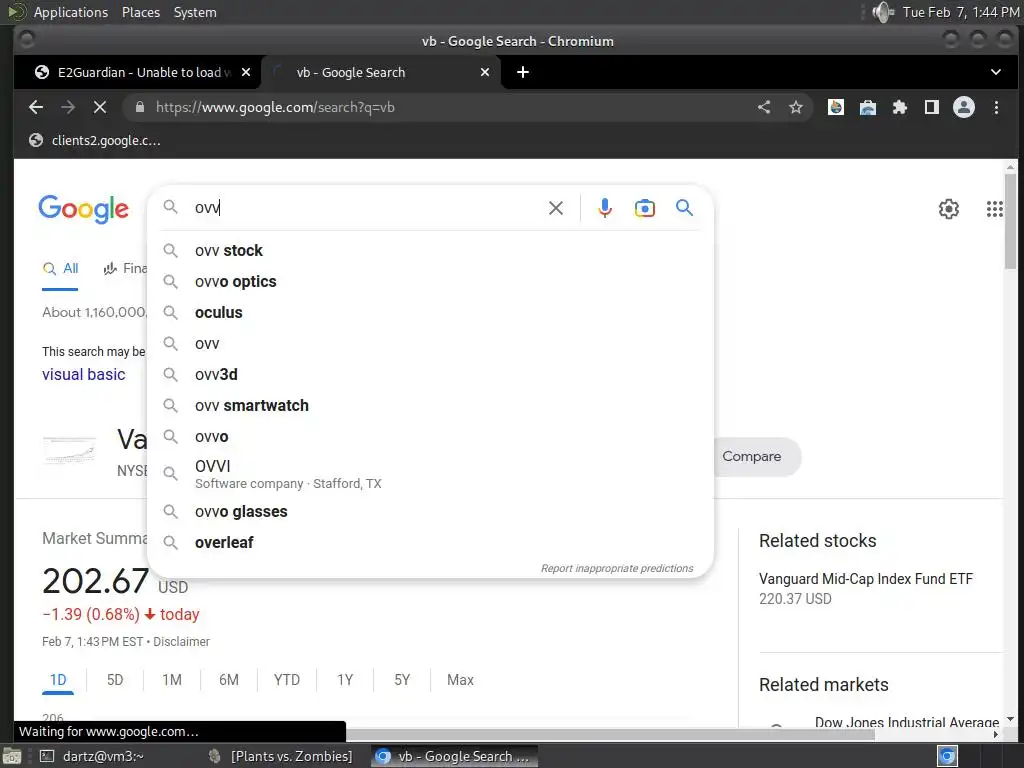
Task: Click the browser back arrow
Action: point(36,107)
